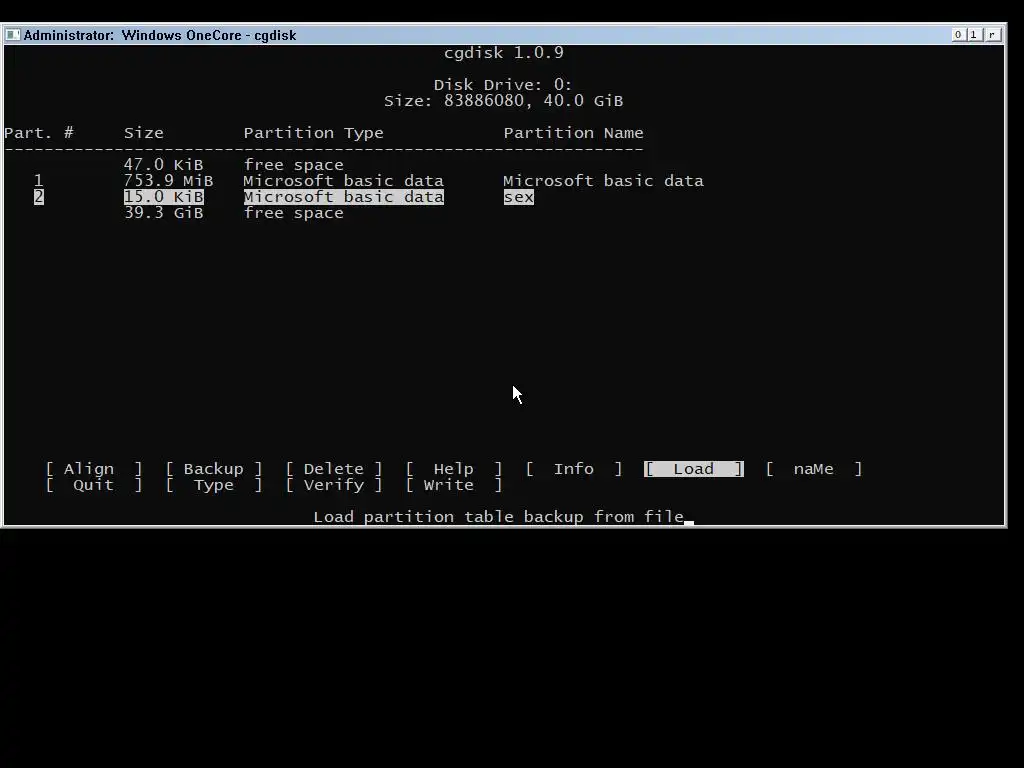Click the Size column header
This screenshot has height=768, width=1024.
tap(144, 133)
